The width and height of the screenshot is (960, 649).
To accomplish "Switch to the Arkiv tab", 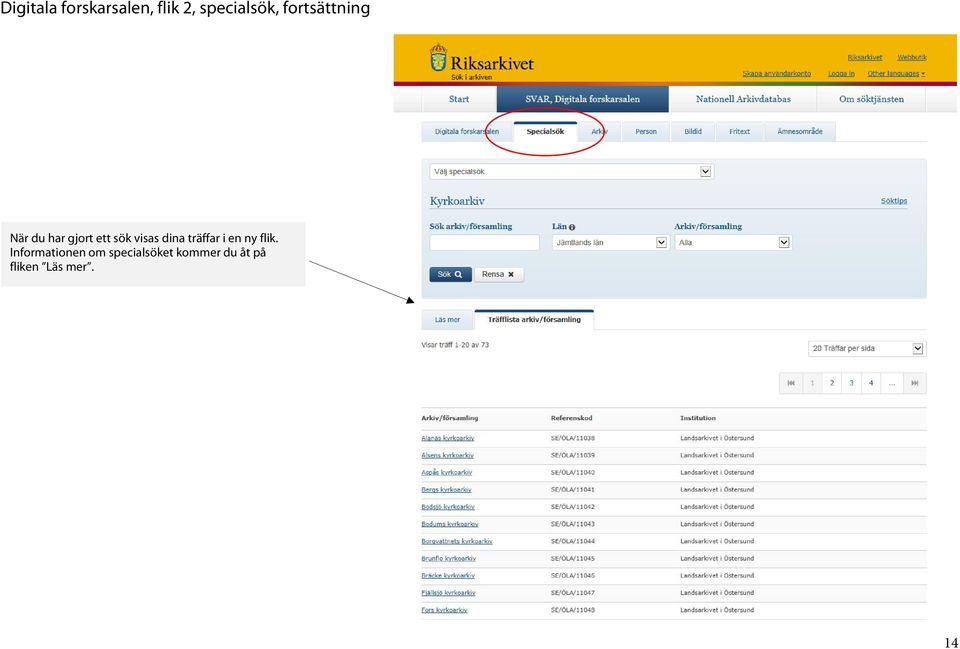I will (x=599, y=132).
